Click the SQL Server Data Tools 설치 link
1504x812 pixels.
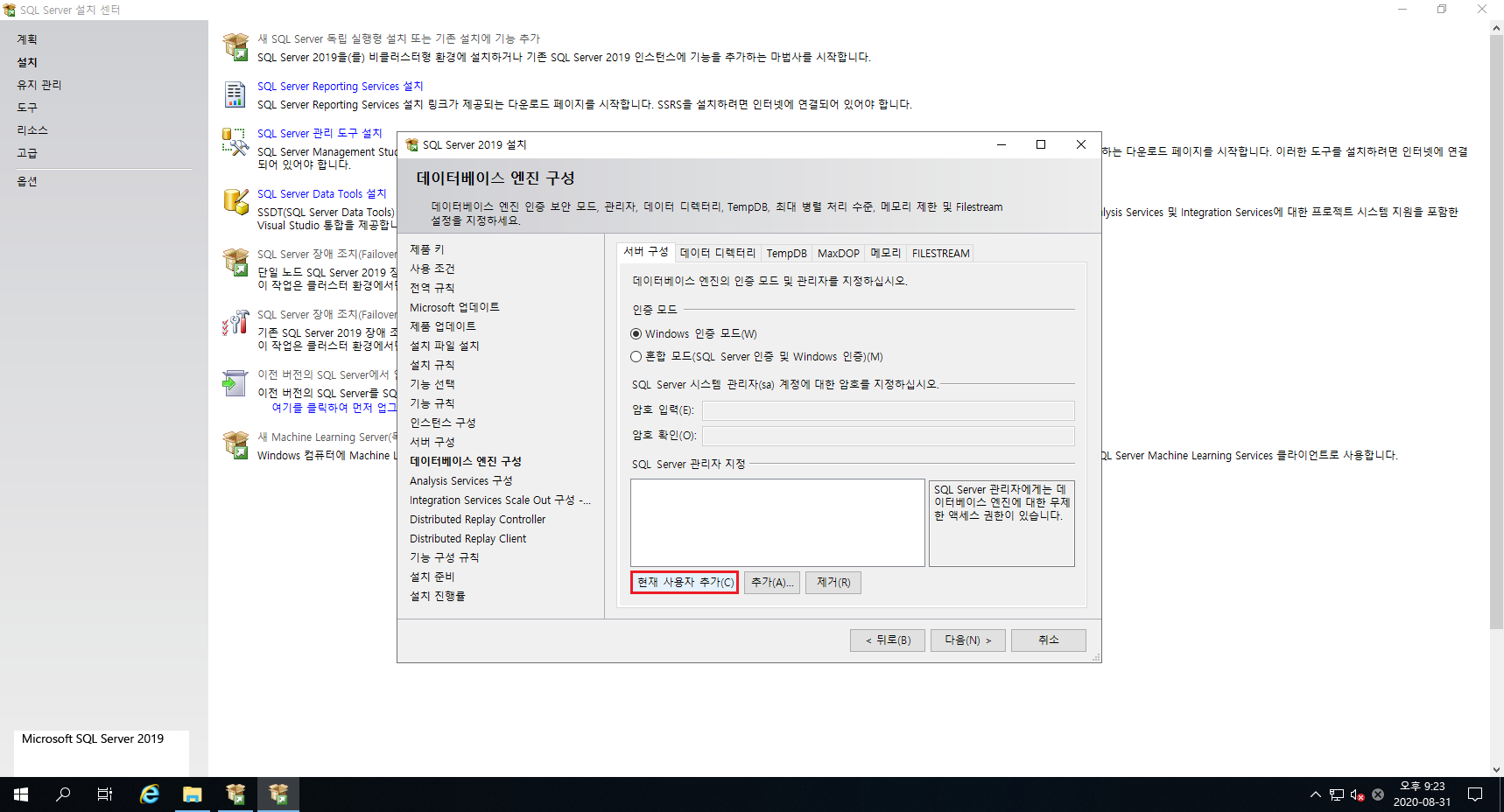[x=321, y=193]
